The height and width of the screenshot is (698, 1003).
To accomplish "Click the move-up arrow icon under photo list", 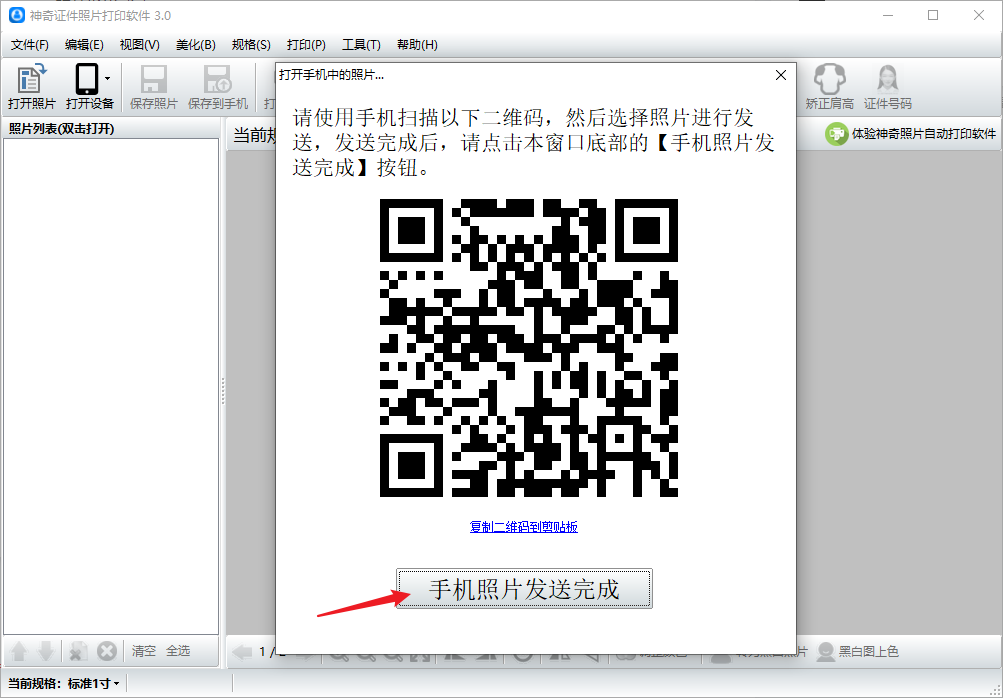I will pyautogui.click(x=18, y=651).
